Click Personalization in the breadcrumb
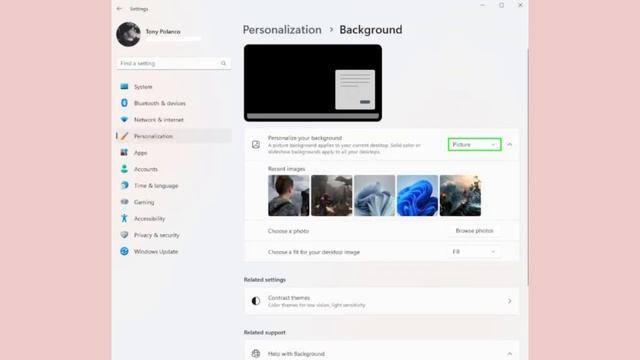This screenshot has height=360, width=640. [282, 30]
